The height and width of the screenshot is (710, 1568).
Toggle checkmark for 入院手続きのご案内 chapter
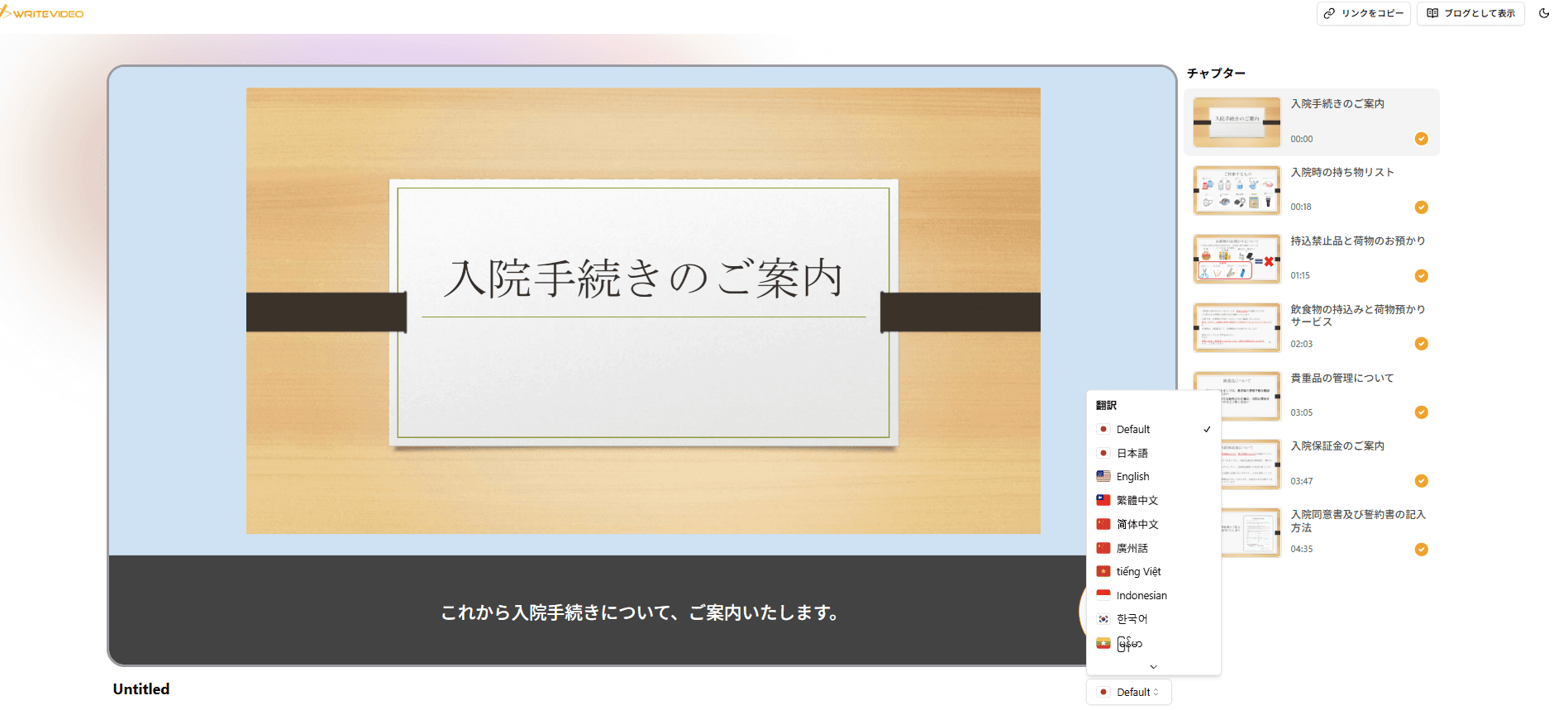tap(1421, 139)
